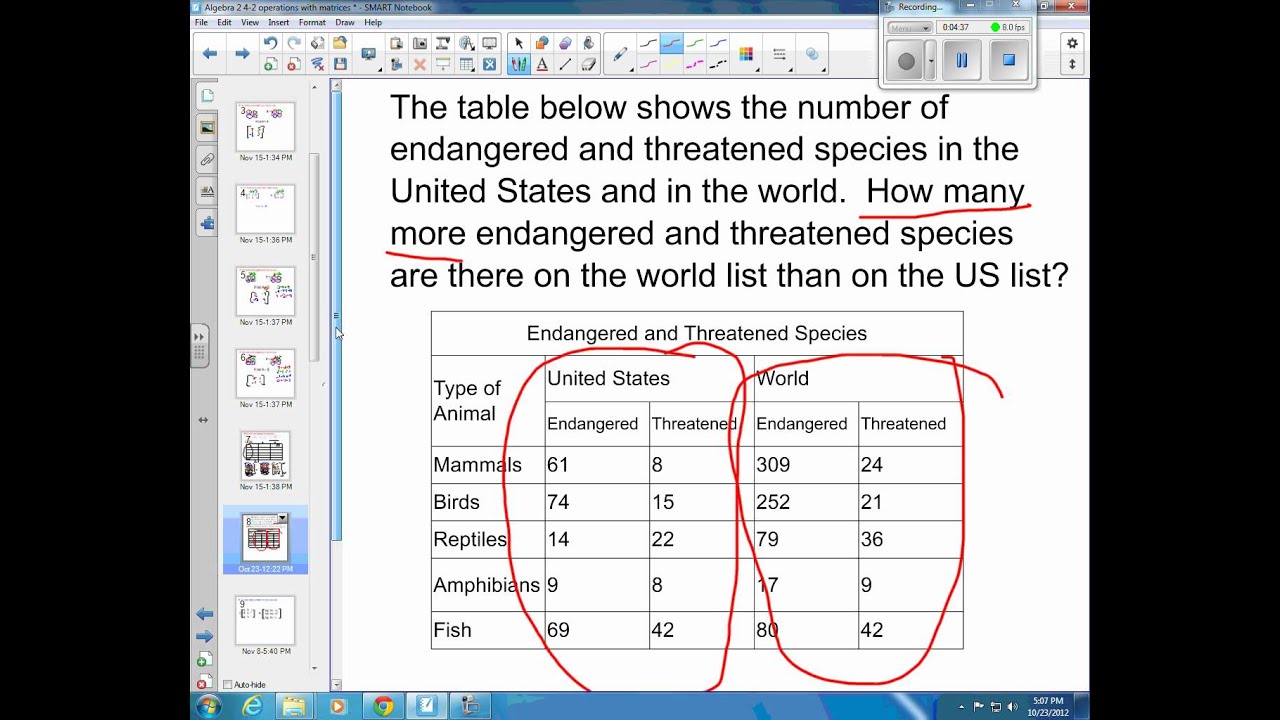1280x720 pixels.
Task: Redo the last undone action
Action: 294,43
